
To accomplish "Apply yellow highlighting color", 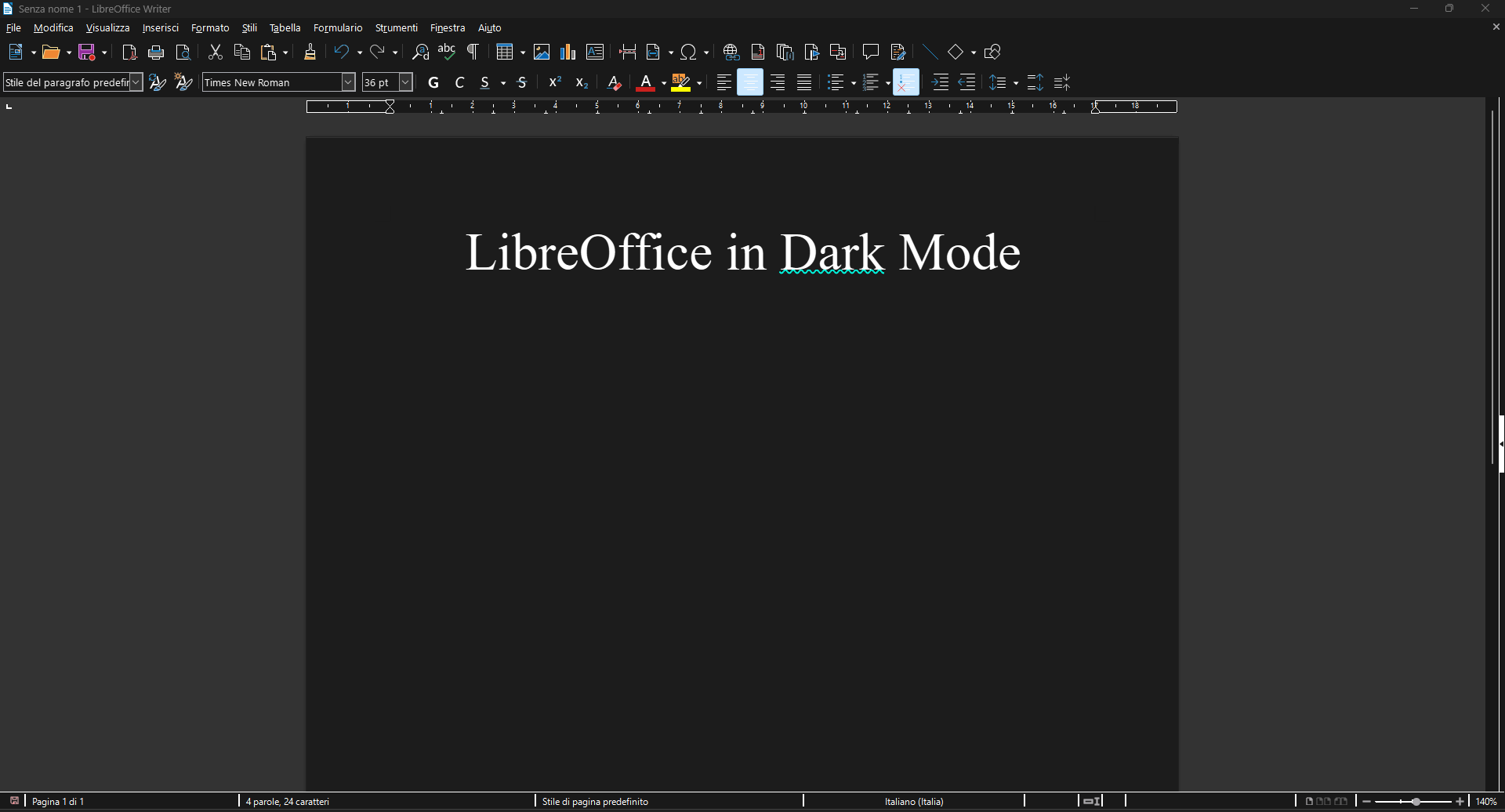I will pyautogui.click(x=681, y=83).
